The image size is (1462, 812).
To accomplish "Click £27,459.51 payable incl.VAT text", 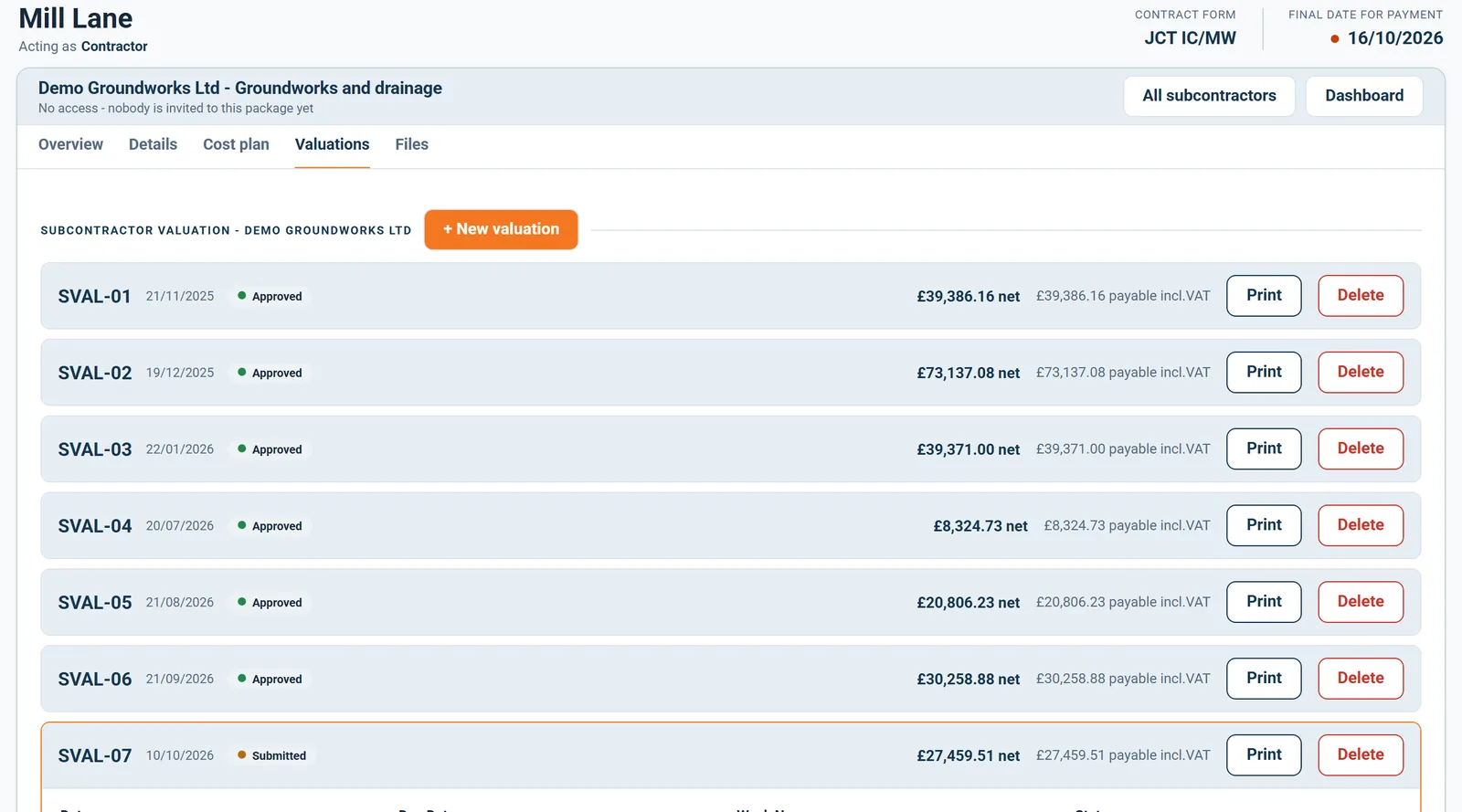I will (x=1123, y=755).
